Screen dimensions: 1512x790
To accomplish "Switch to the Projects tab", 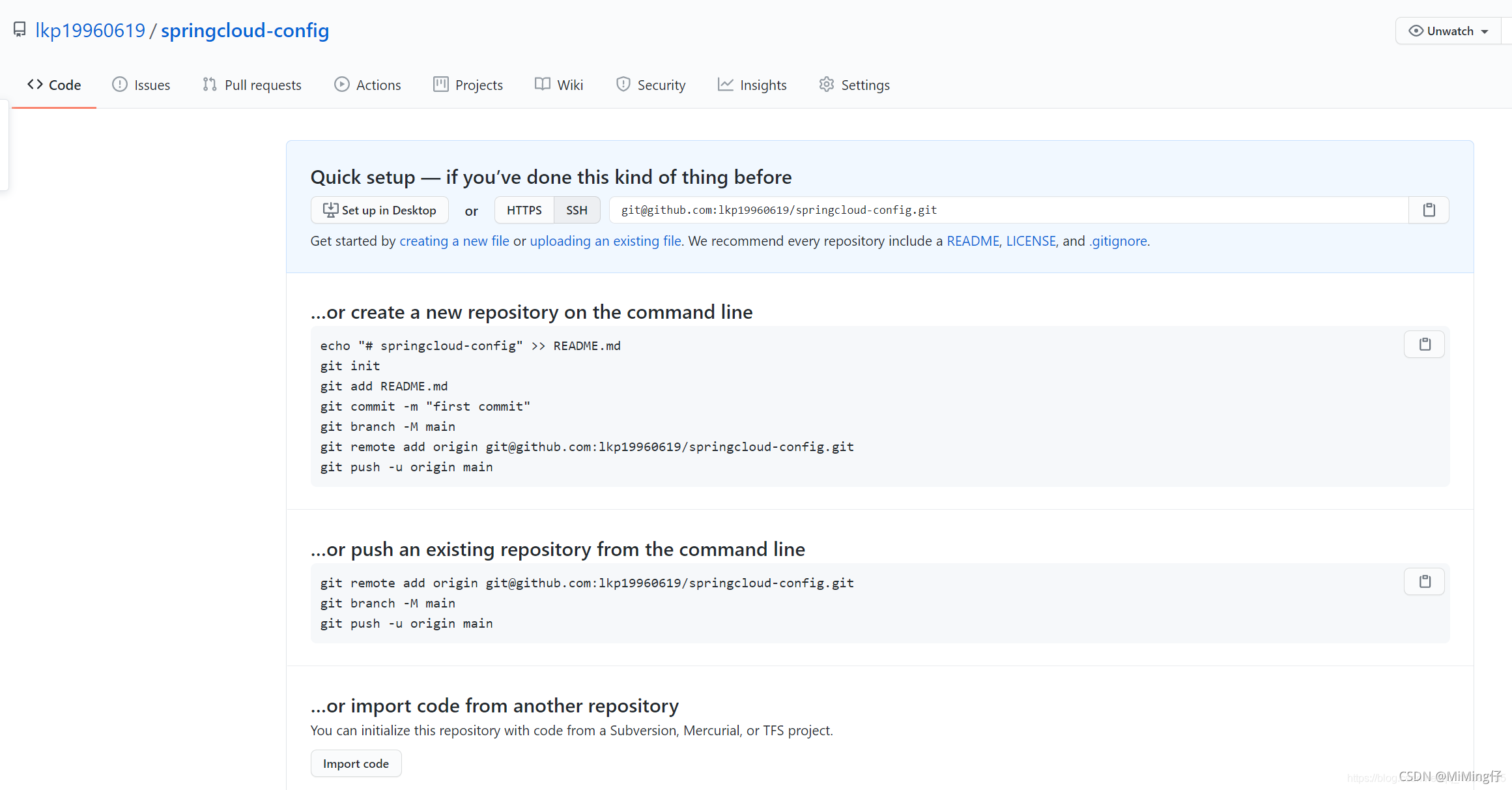I will (468, 85).
